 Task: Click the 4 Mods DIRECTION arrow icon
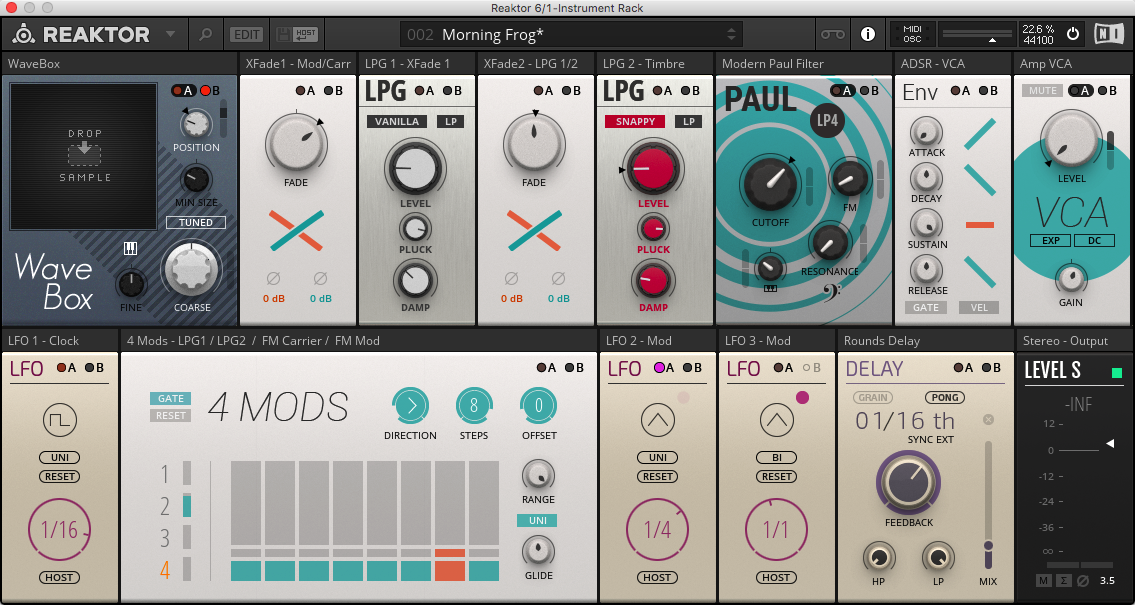410,405
